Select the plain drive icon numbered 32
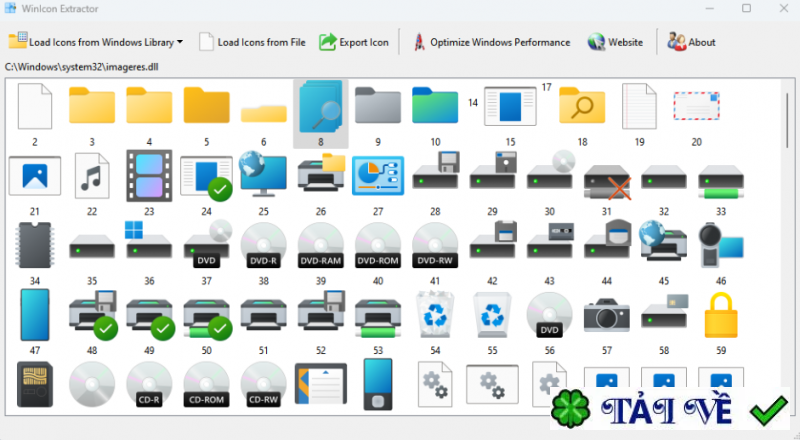 click(x=664, y=177)
